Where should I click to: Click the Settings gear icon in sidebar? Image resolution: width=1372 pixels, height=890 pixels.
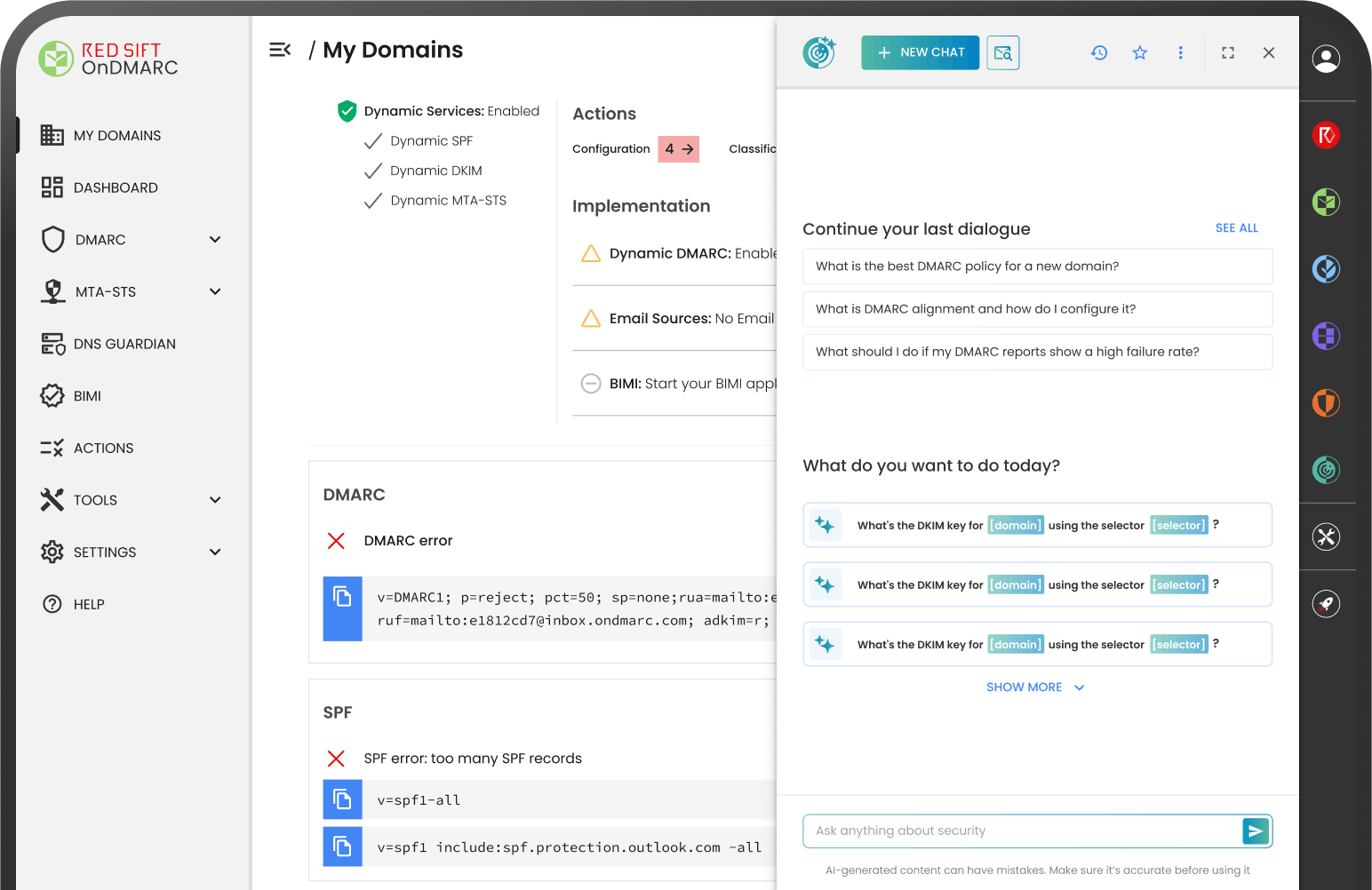(52, 552)
